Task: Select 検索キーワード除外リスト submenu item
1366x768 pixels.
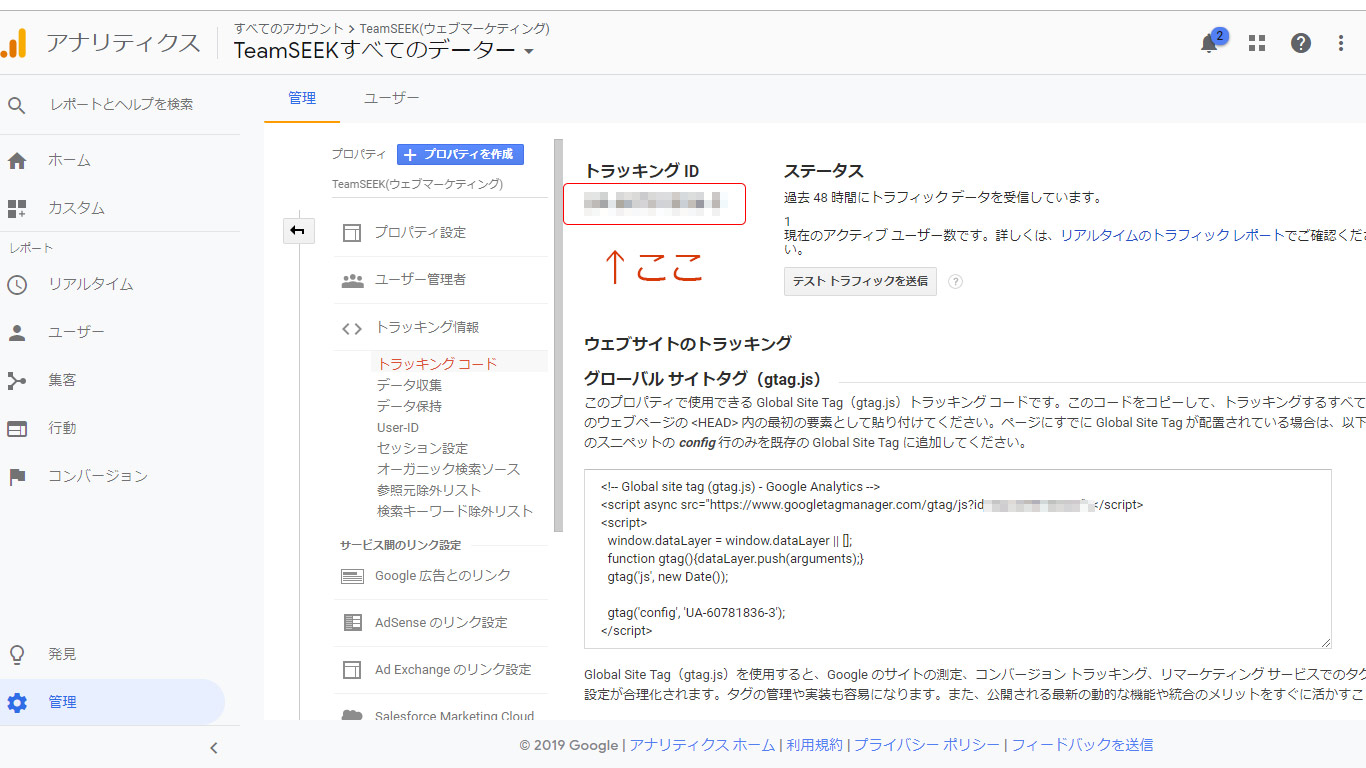Action: [455, 511]
